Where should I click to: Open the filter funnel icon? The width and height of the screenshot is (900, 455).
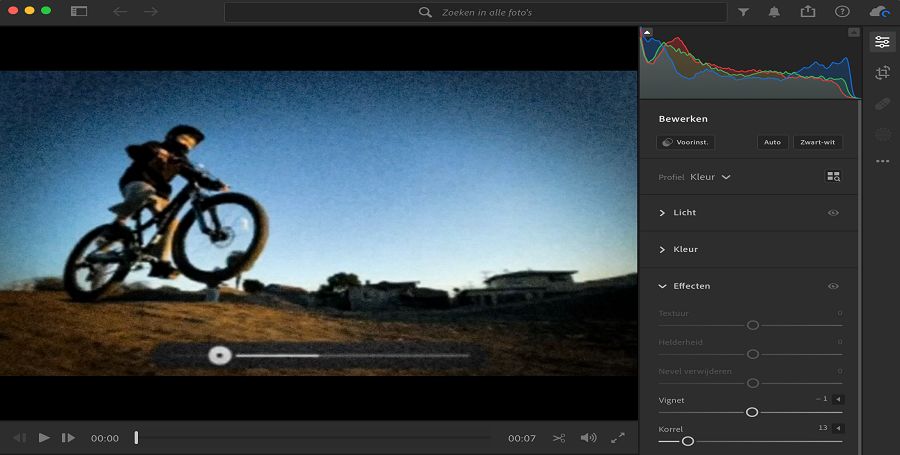[743, 11]
